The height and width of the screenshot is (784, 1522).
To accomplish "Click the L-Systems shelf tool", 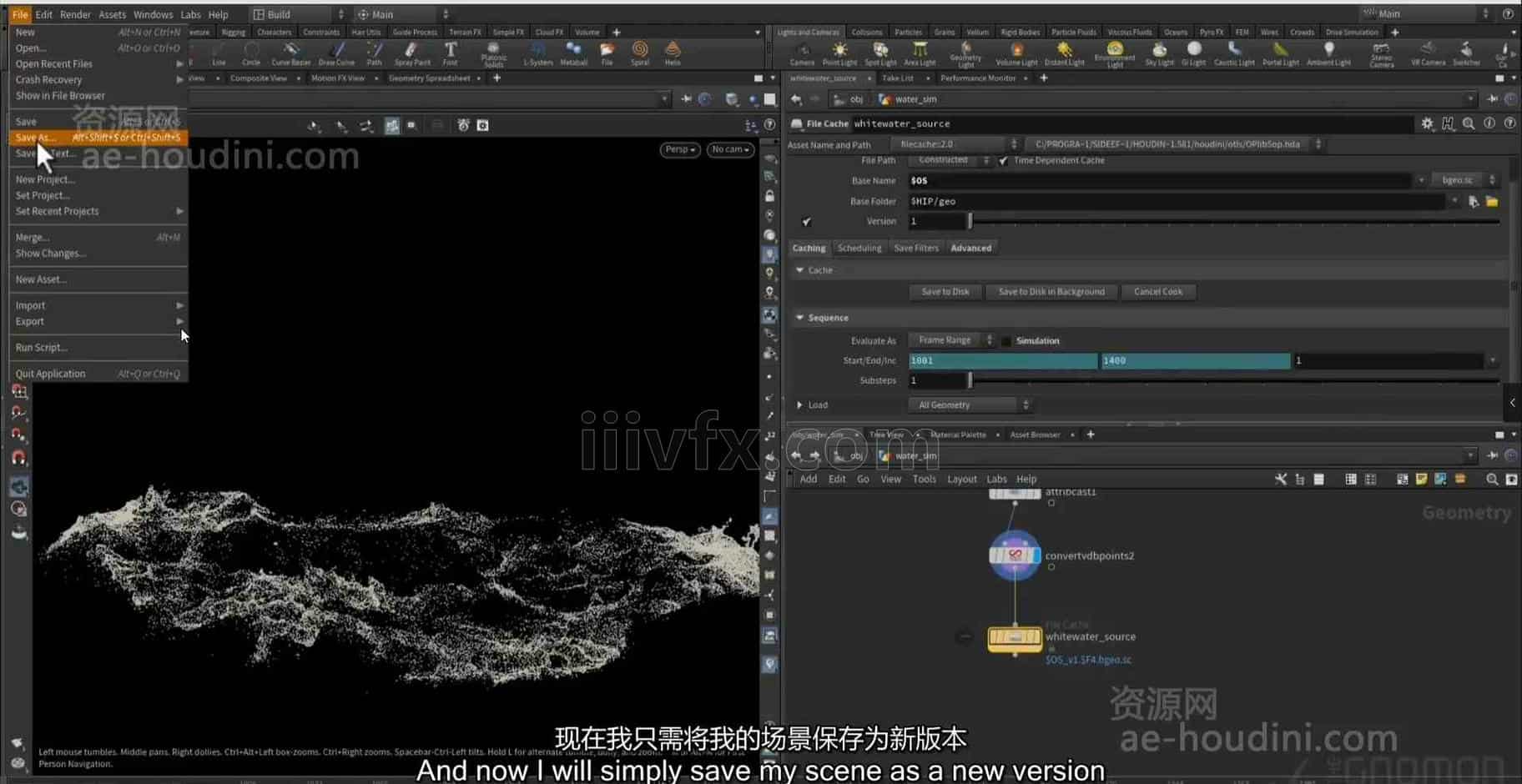I will pos(537,53).
